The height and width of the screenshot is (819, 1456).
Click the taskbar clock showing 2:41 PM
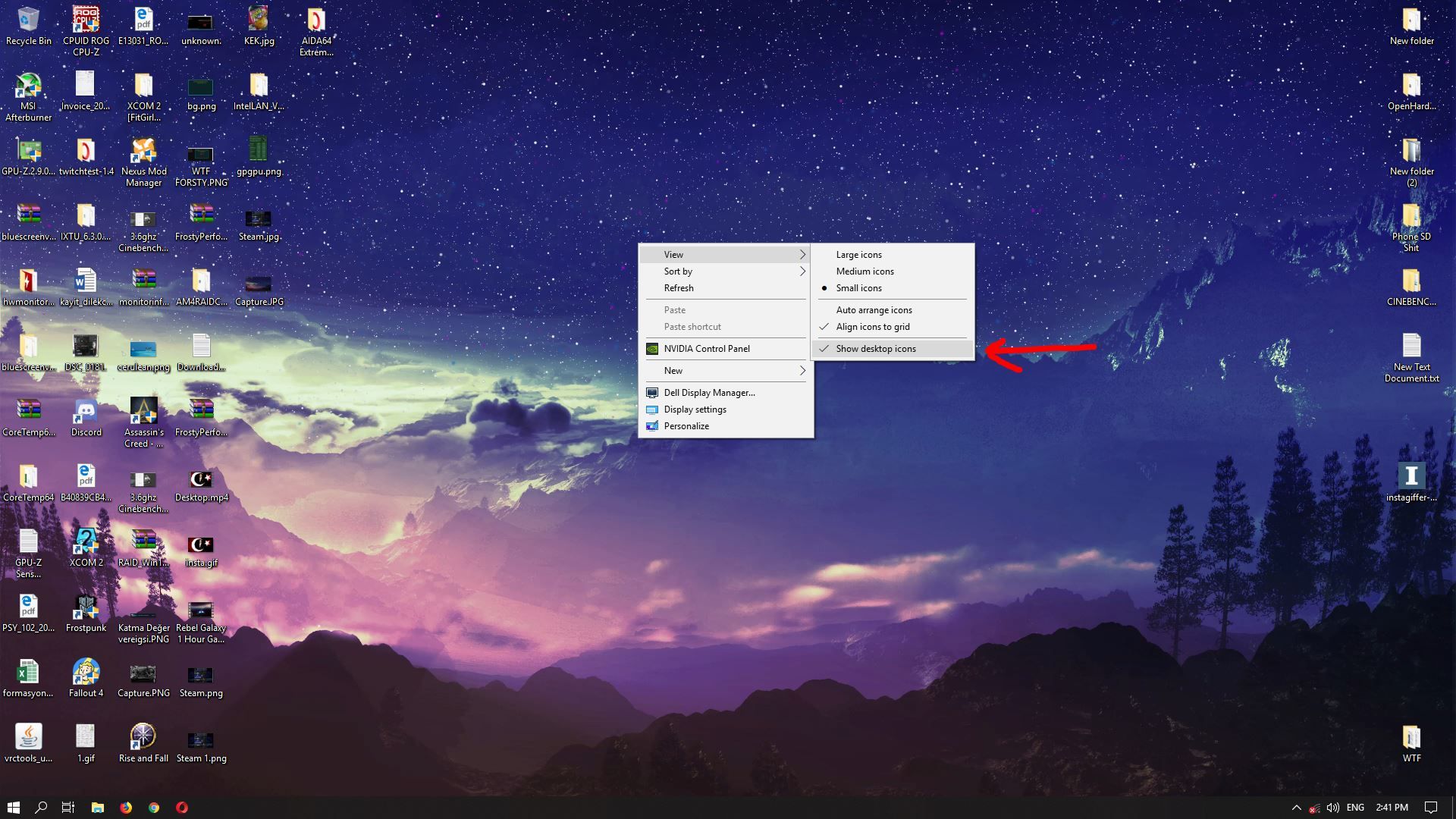coord(1392,808)
